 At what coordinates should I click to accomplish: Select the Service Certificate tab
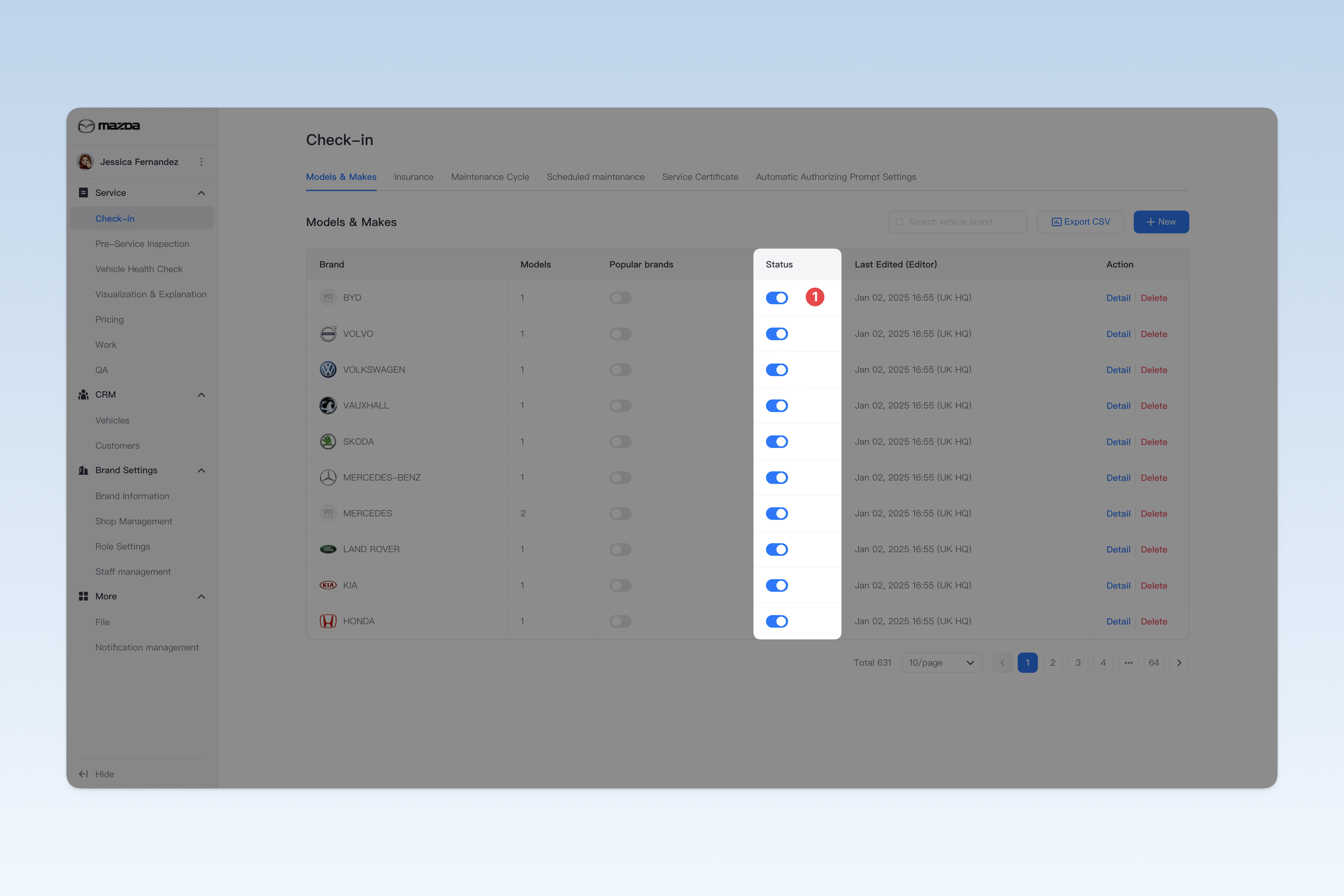coord(700,177)
